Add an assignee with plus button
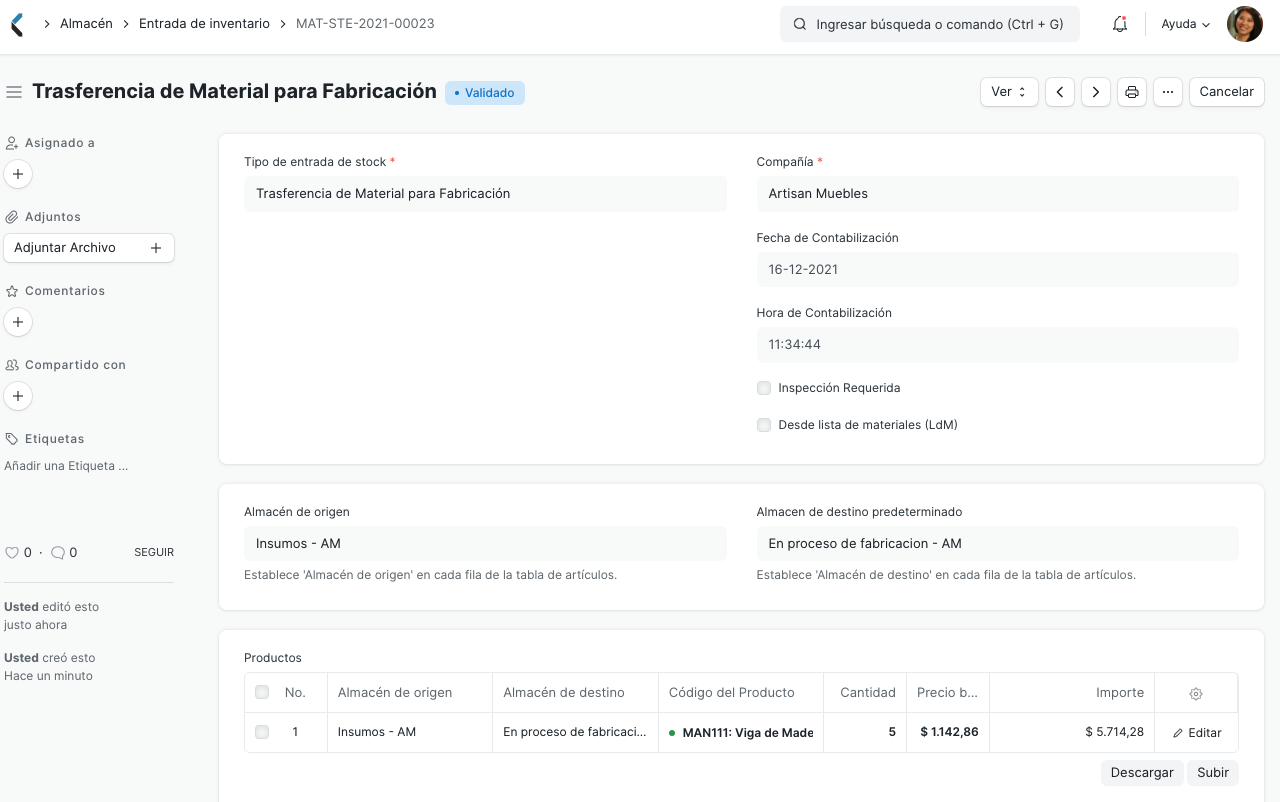The height and width of the screenshot is (802, 1280). [x=18, y=174]
